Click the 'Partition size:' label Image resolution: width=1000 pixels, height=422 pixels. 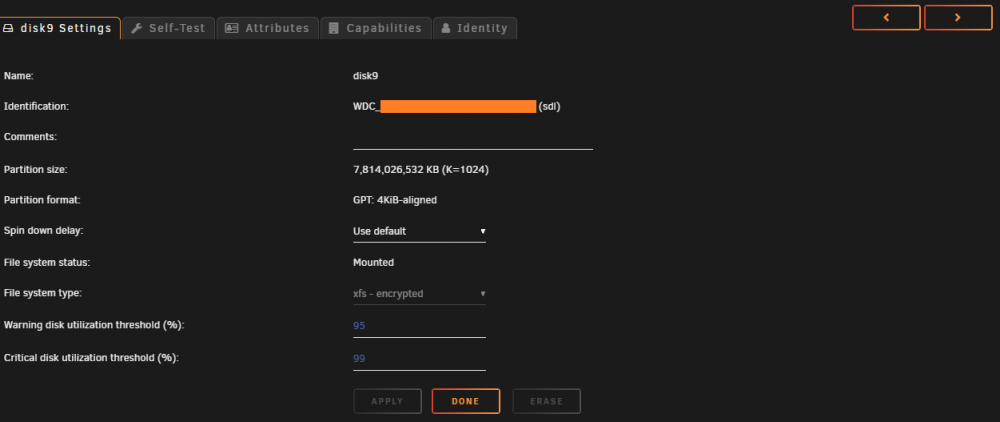pyautogui.click(x=36, y=170)
